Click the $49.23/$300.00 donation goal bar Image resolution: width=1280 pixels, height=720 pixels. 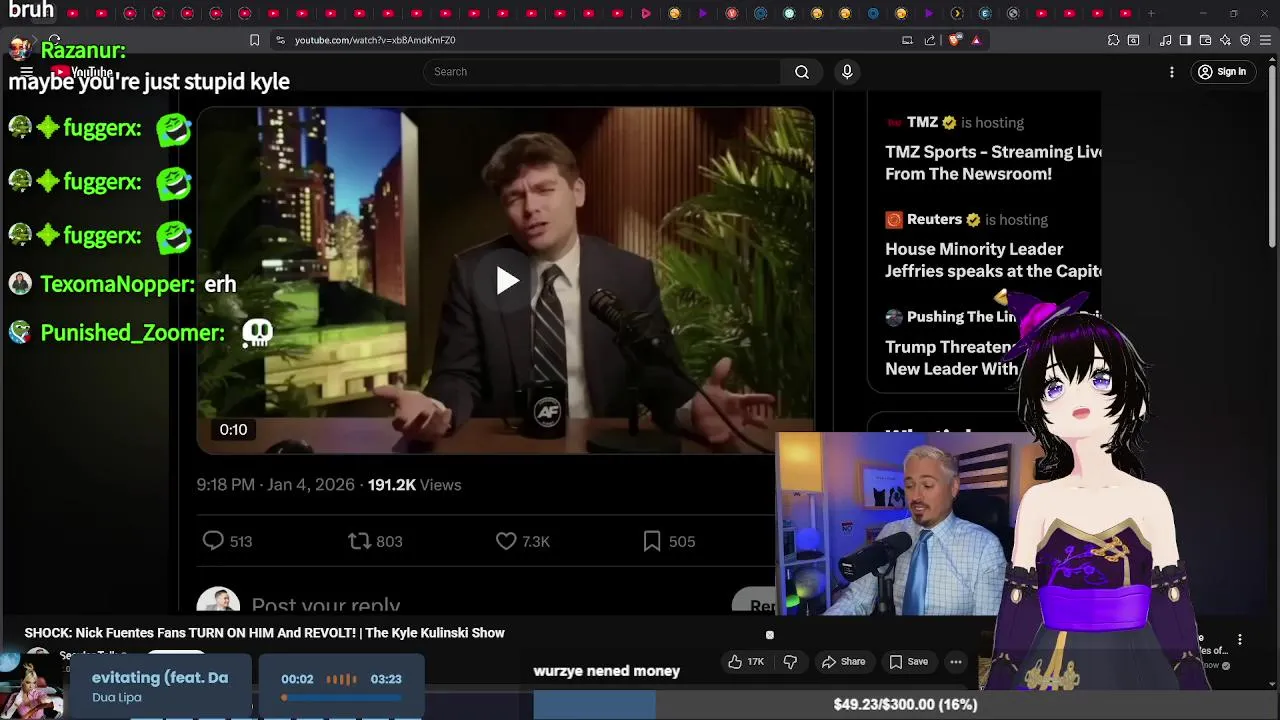tap(905, 705)
